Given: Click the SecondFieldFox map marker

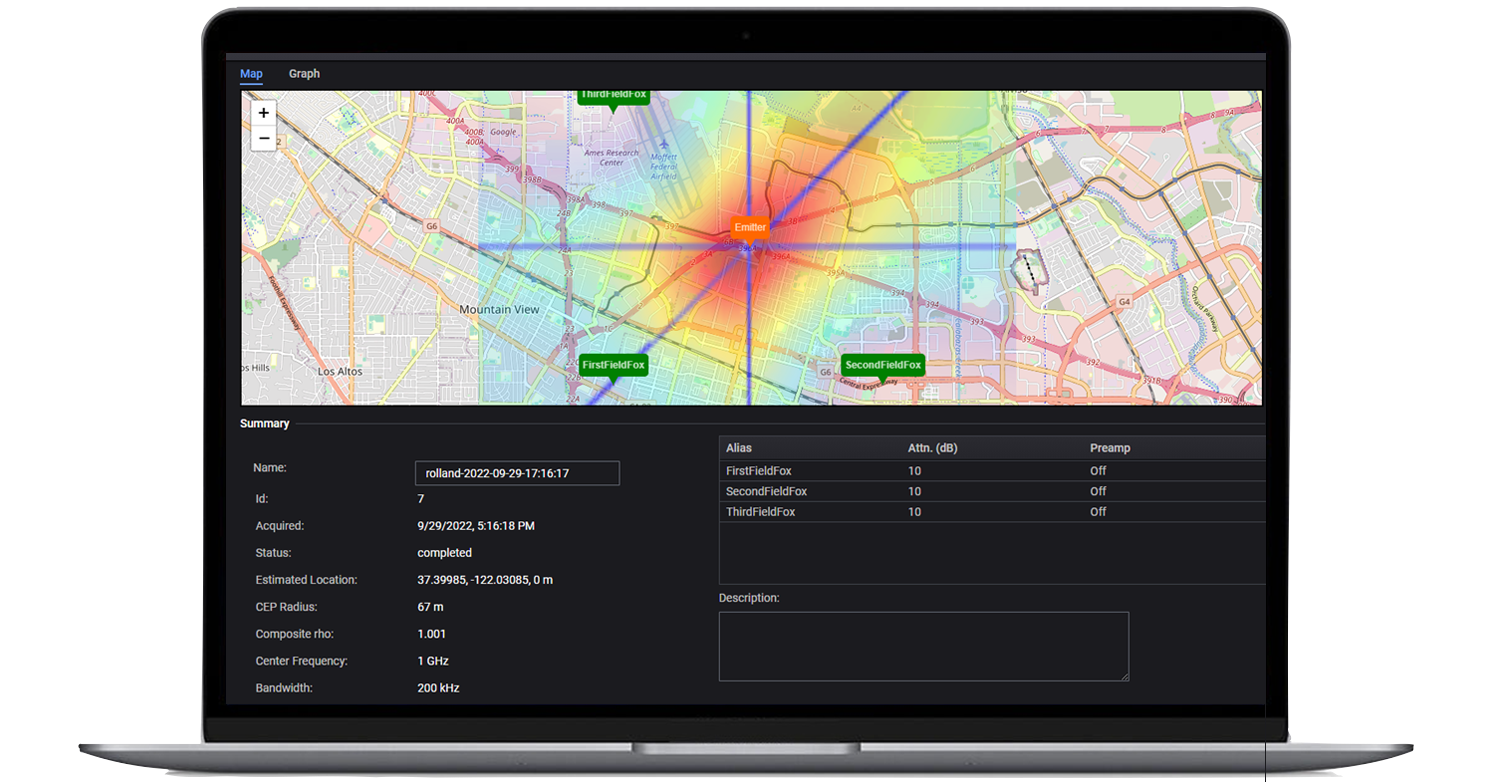Looking at the screenshot, I should click(x=882, y=365).
